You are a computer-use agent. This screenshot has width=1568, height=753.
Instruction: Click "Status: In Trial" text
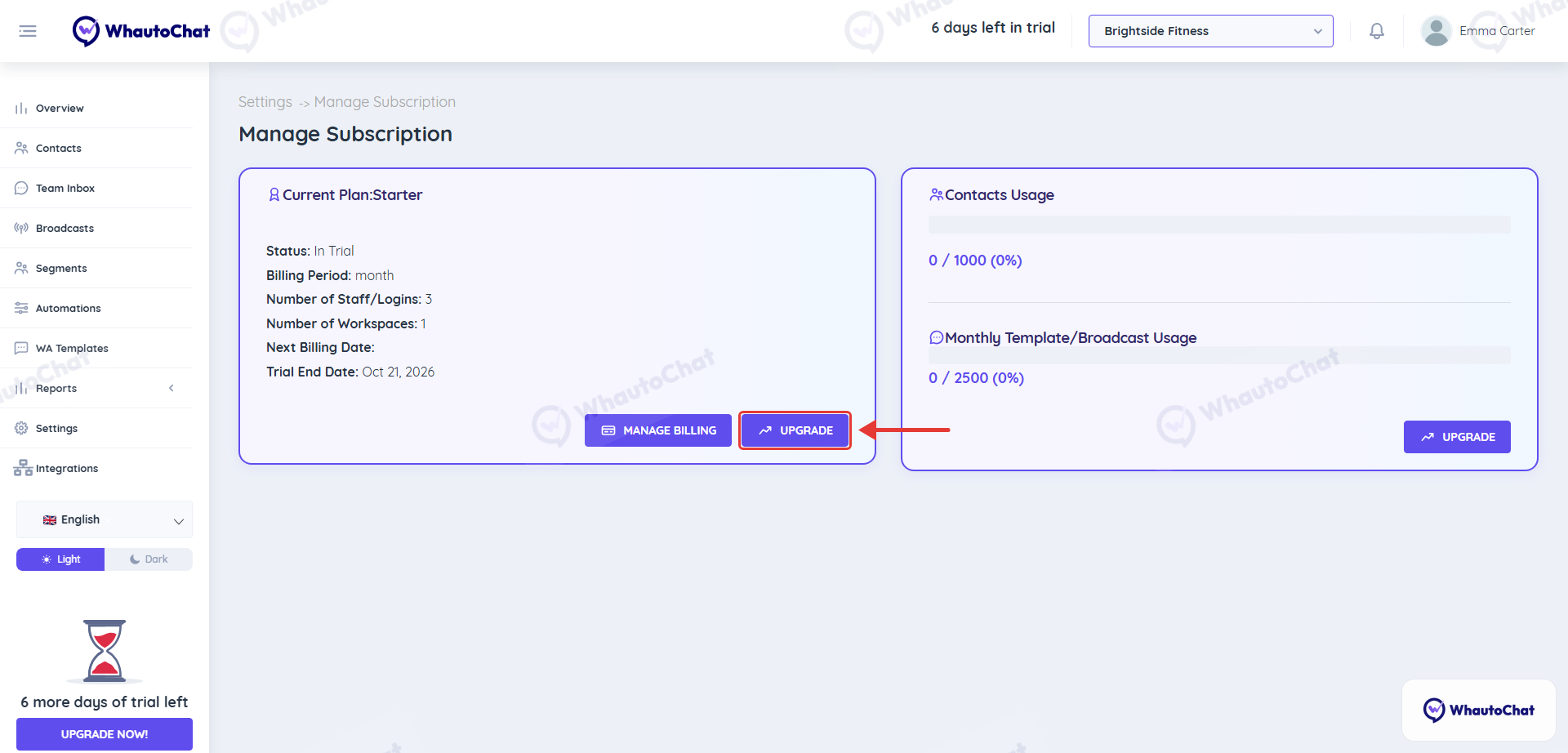coord(310,251)
